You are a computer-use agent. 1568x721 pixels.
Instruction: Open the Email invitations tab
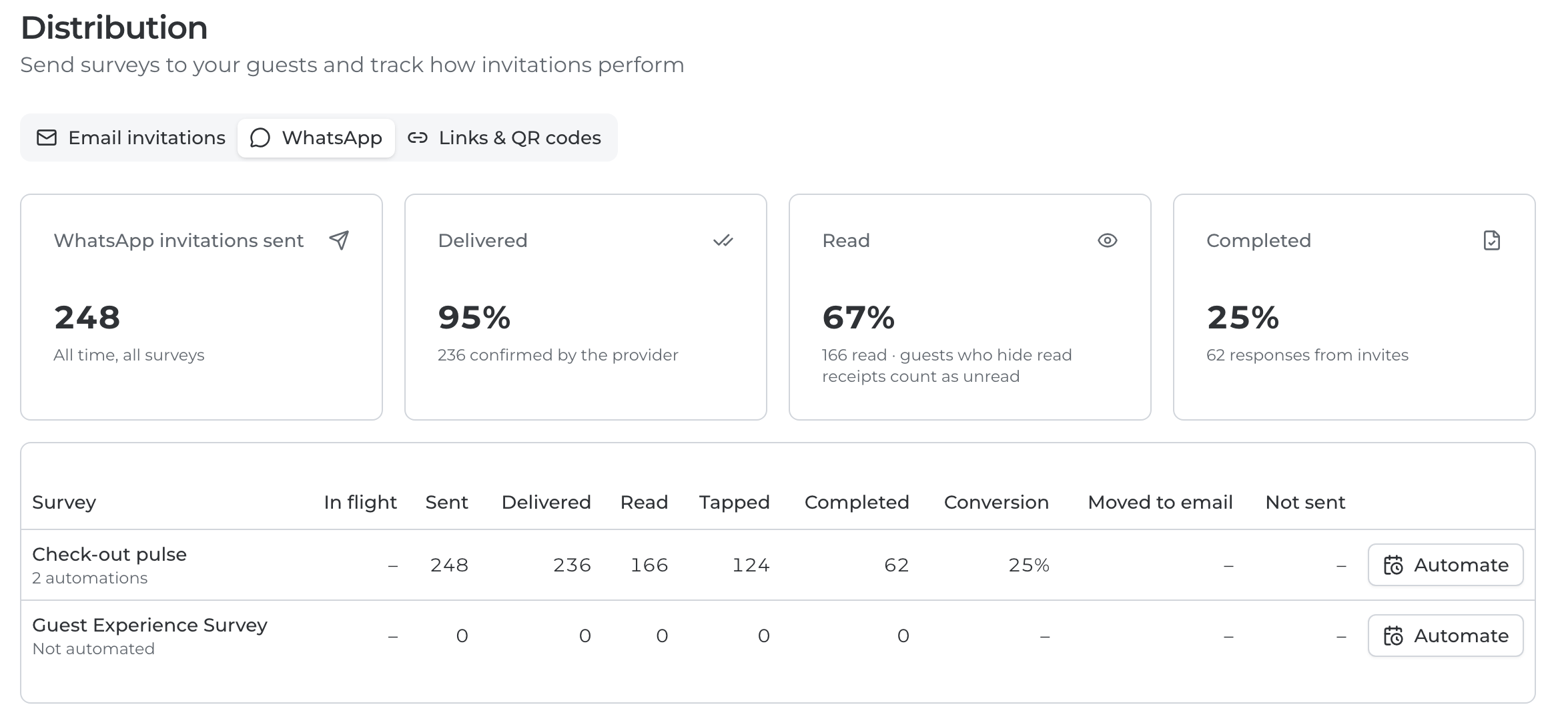(131, 138)
